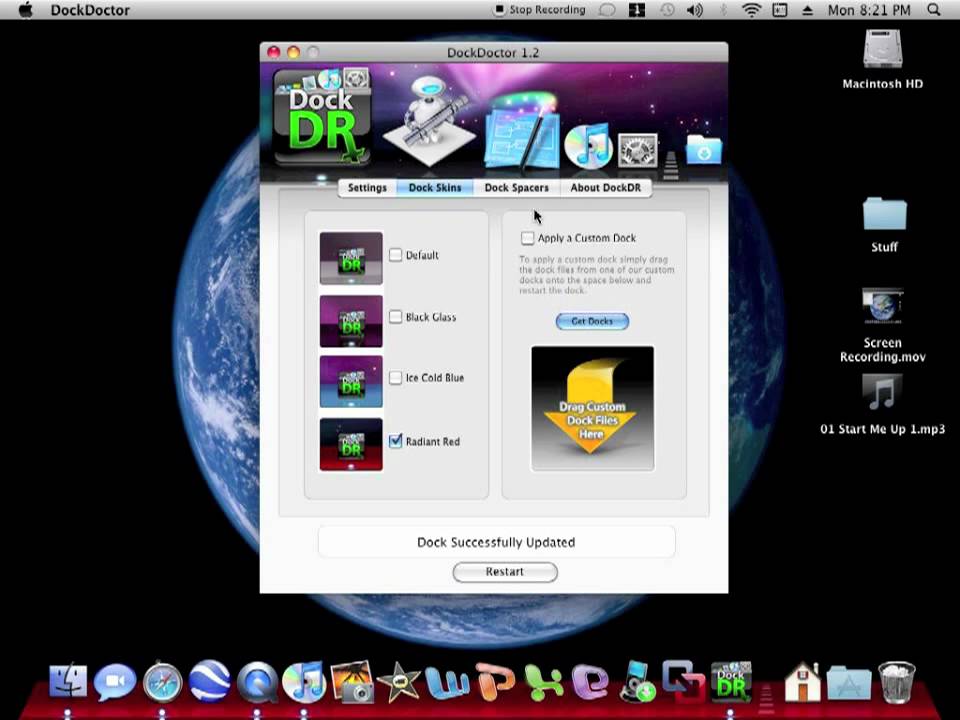The image size is (960, 720).
Task: Click the Drag Custom Dock Files well
Action: (593, 408)
